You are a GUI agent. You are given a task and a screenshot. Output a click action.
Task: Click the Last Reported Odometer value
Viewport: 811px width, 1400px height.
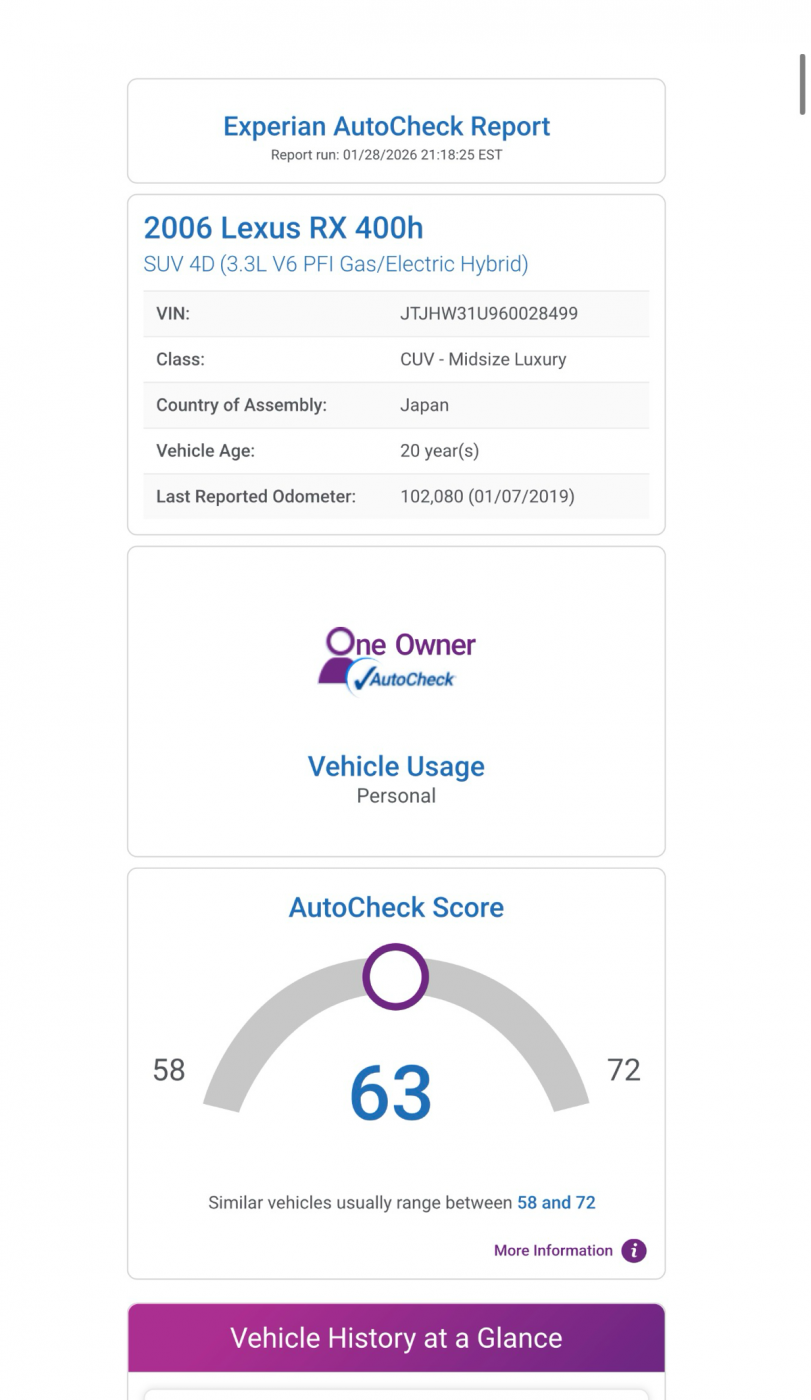click(x=487, y=496)
